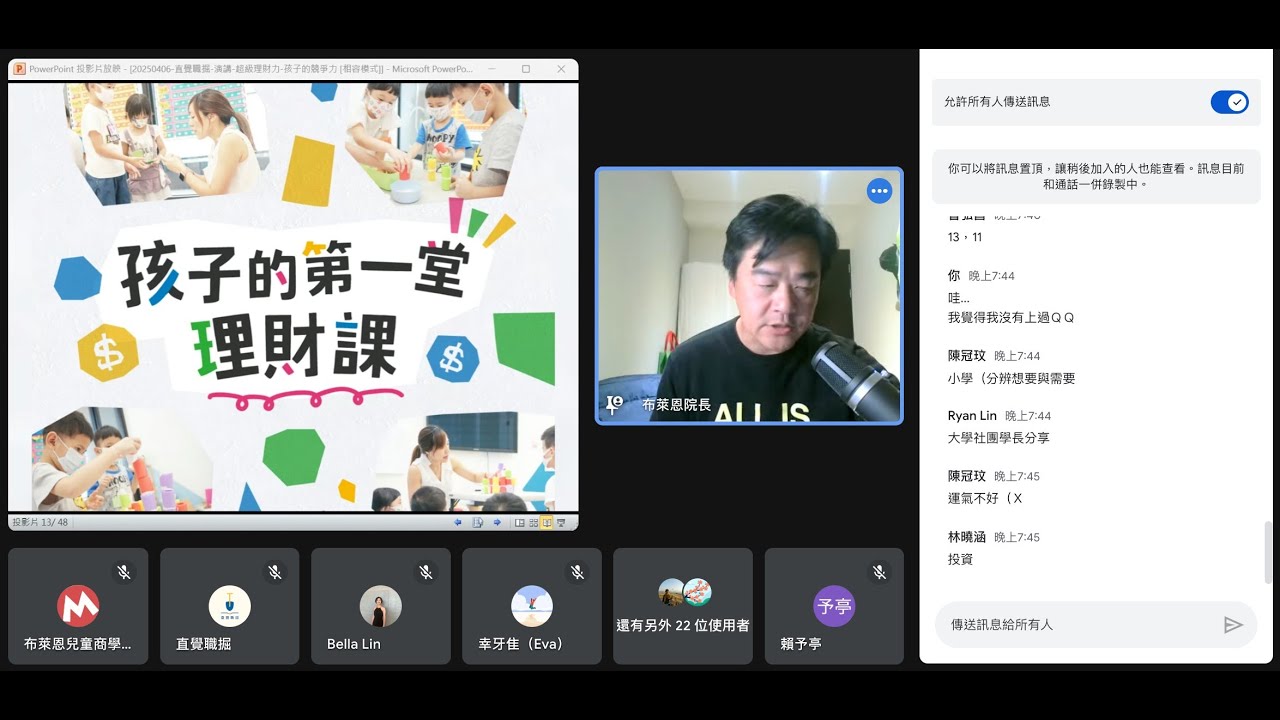Click the PowerPoint app icon in title bar
1280x720 pixels.
click(19, 69)
